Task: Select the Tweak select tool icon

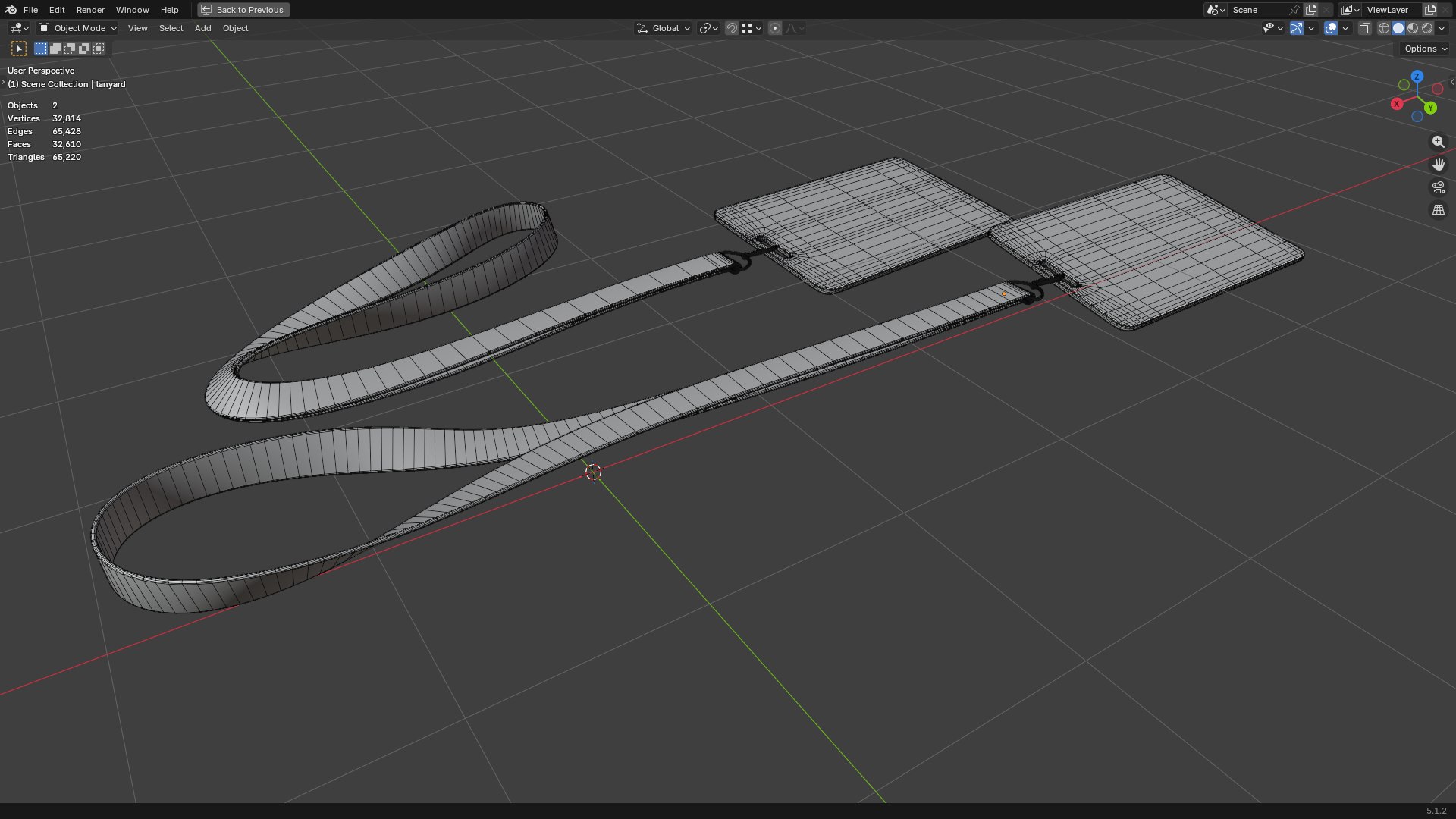Action: coord(19,49)
